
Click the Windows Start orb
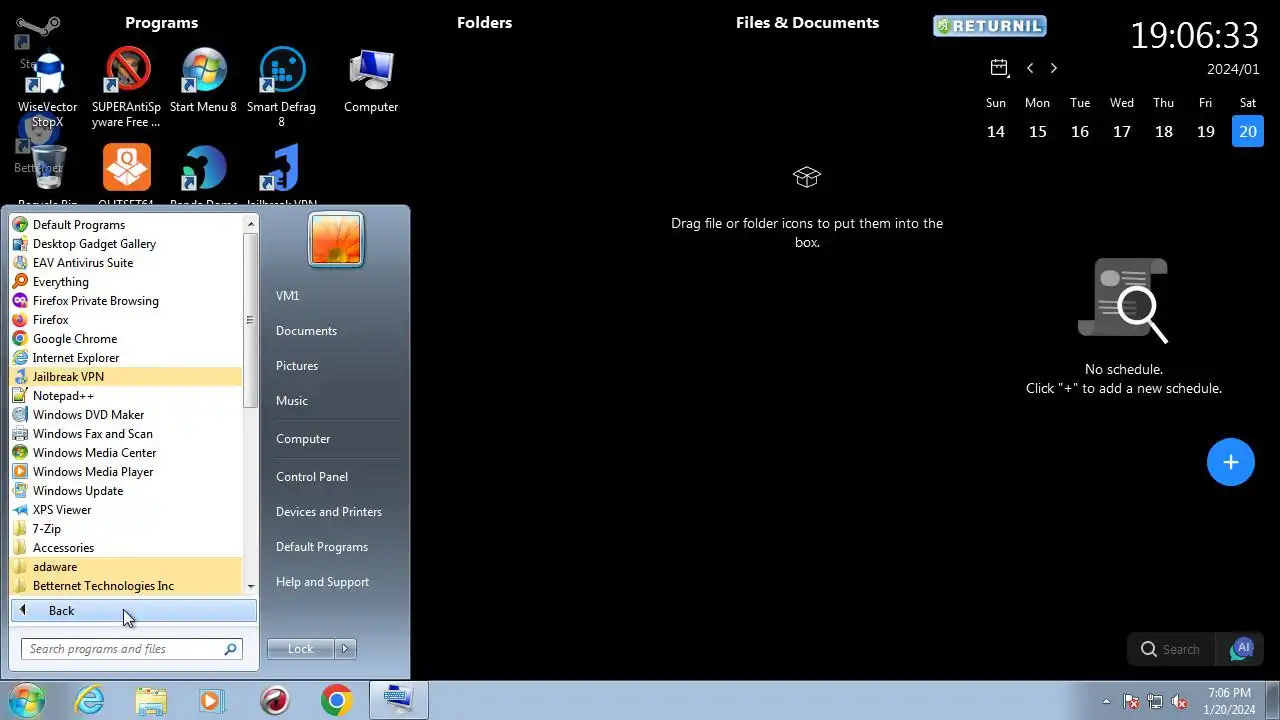tap(27, 700)
